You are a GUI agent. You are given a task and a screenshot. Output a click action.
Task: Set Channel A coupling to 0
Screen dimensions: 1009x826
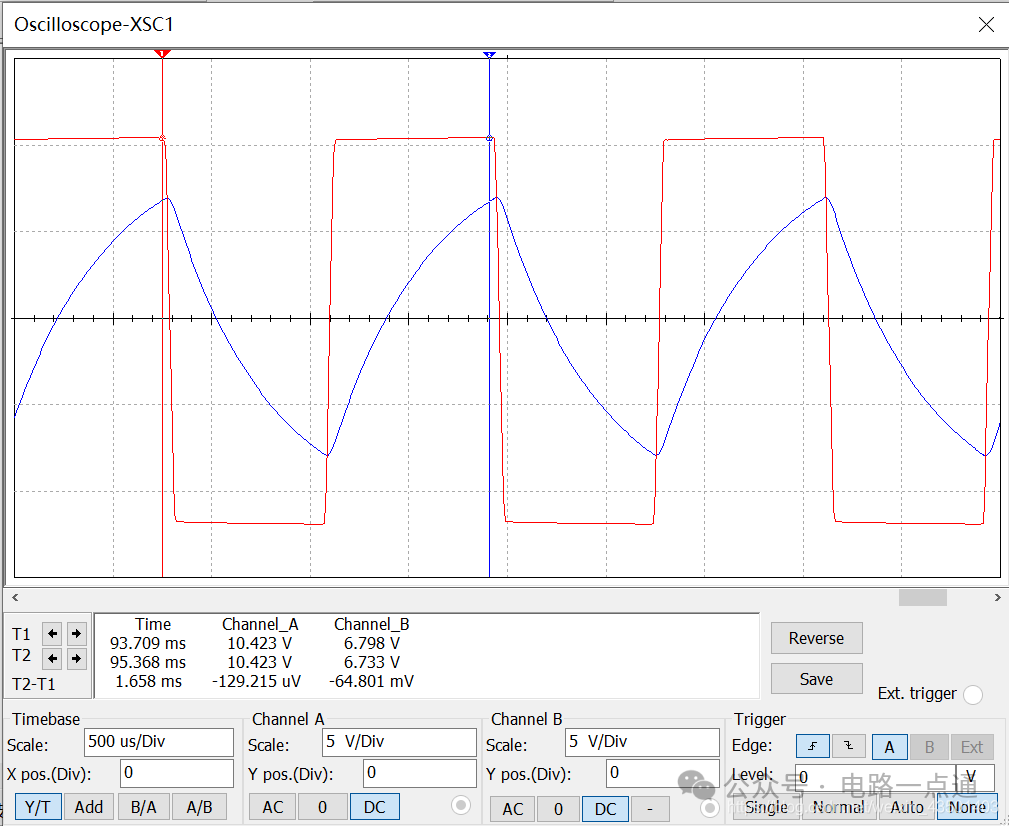point(322,807)
